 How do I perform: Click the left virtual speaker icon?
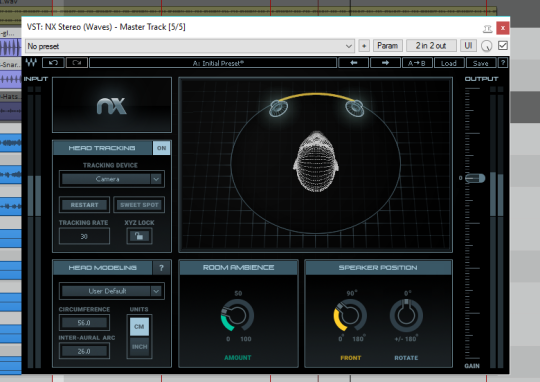(279, 108)
